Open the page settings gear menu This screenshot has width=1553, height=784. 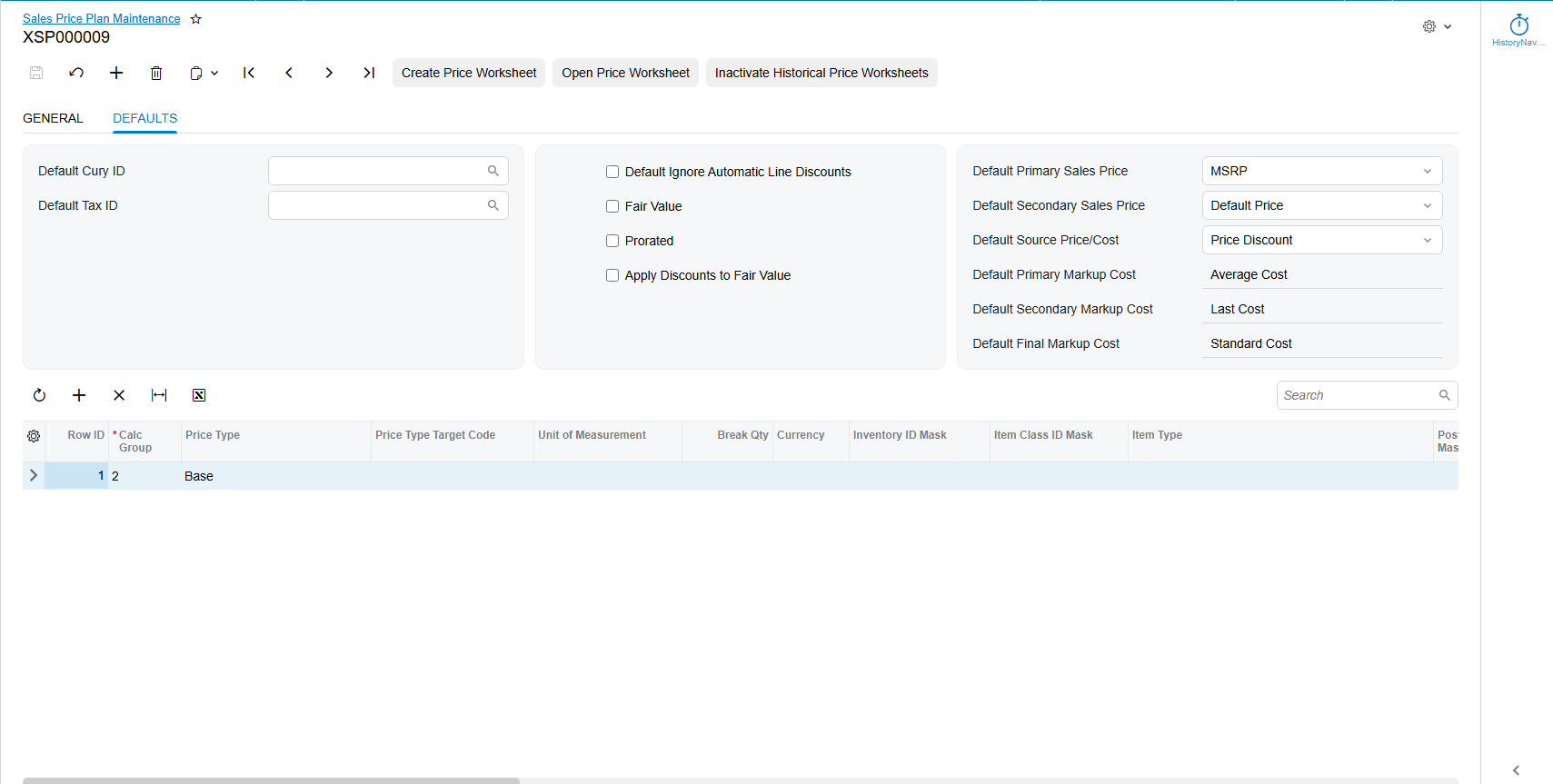pos(1437,26)
